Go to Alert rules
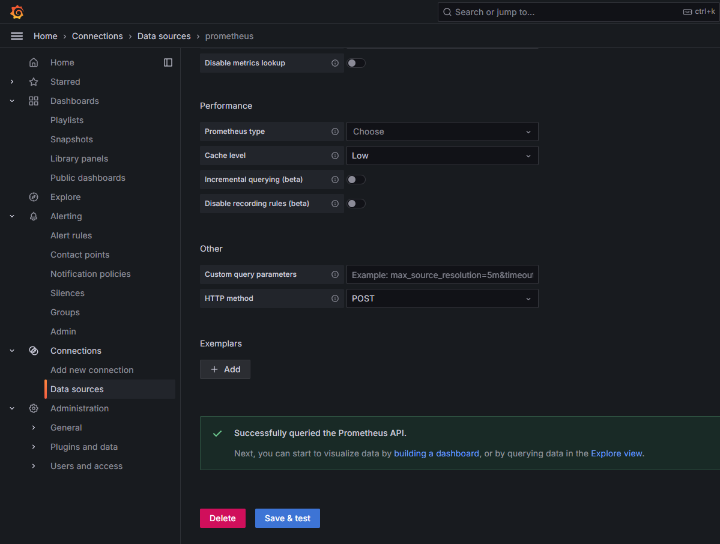The height and width of the screenshot is (544, 720). [71, 236]
